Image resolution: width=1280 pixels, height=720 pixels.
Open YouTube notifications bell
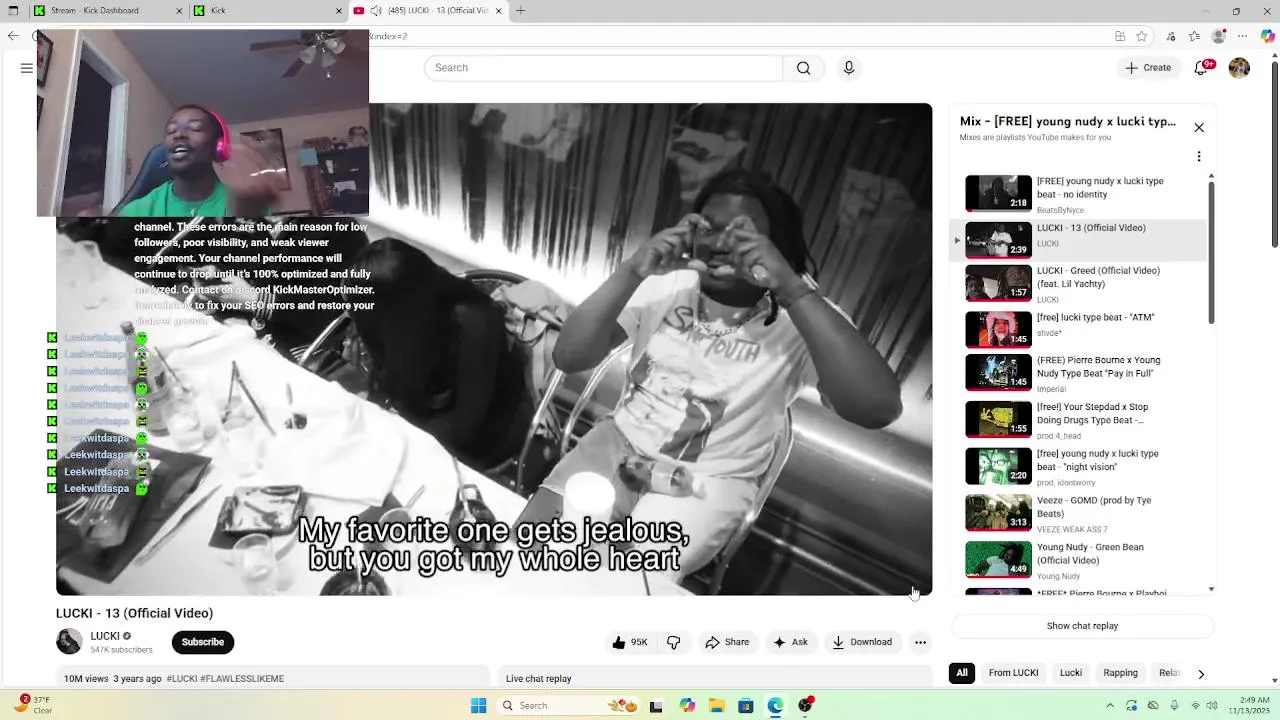coord(1202,68)
